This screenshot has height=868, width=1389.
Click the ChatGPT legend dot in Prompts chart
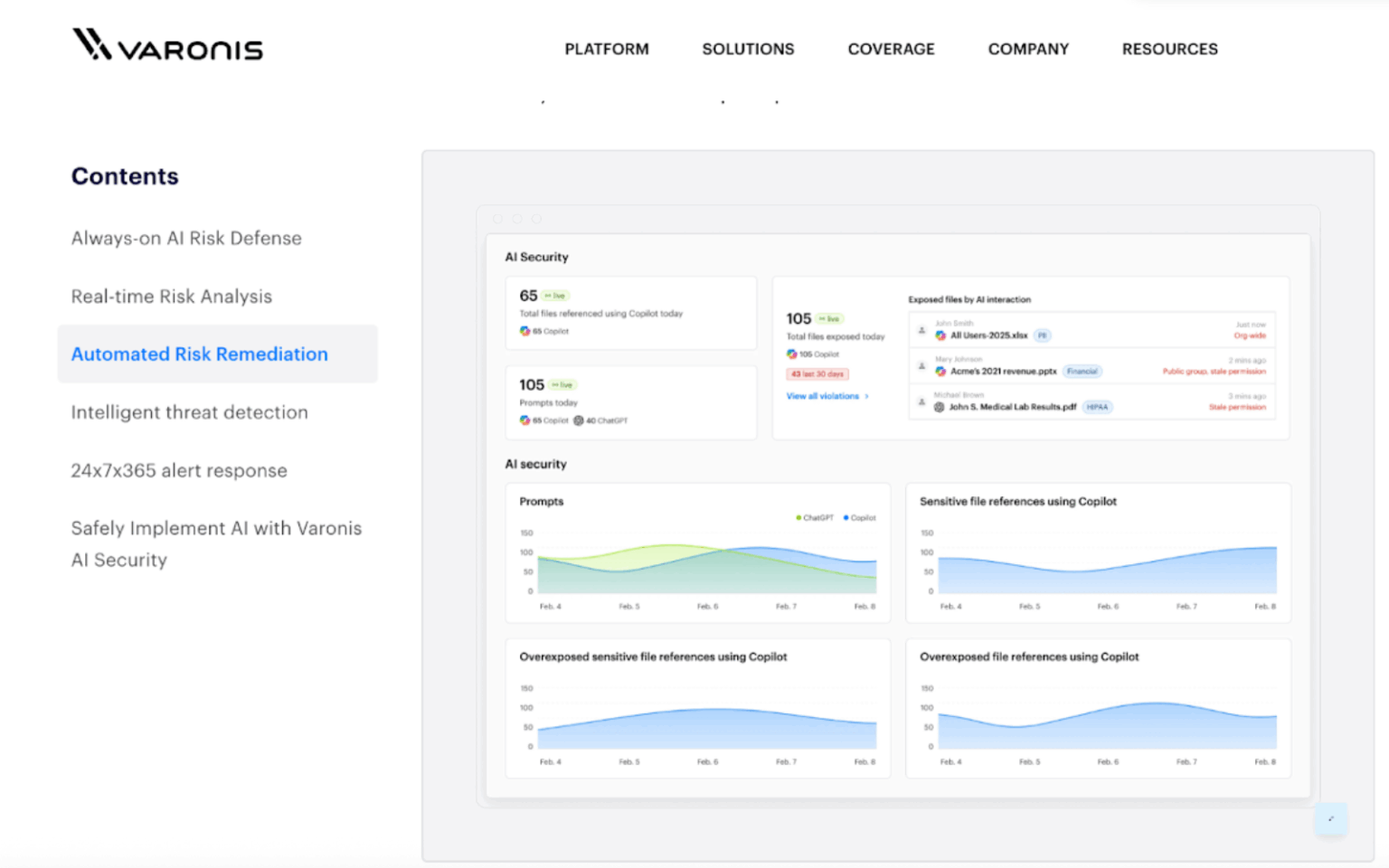(x=798, y=518)
